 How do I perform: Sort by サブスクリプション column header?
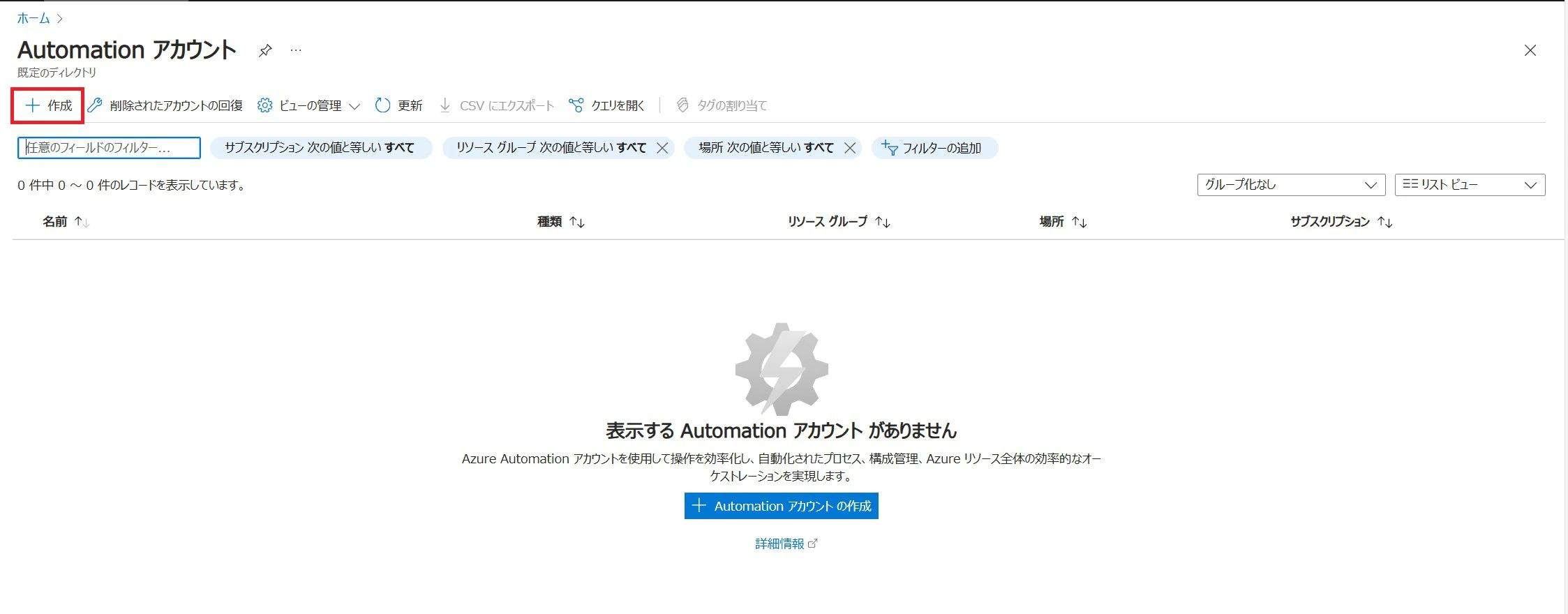1342,222
